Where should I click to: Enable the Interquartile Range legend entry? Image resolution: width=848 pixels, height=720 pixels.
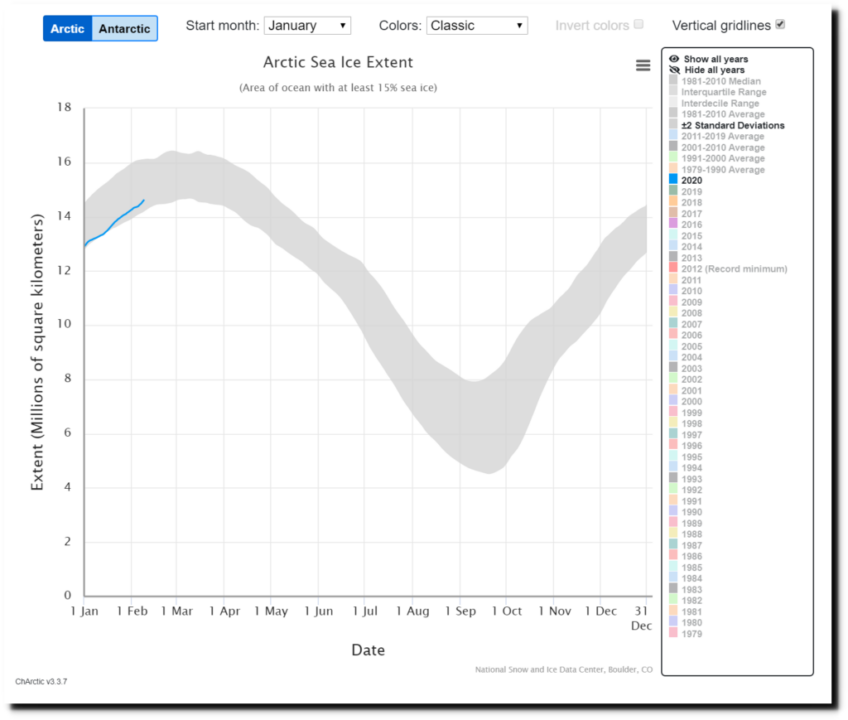724,92
